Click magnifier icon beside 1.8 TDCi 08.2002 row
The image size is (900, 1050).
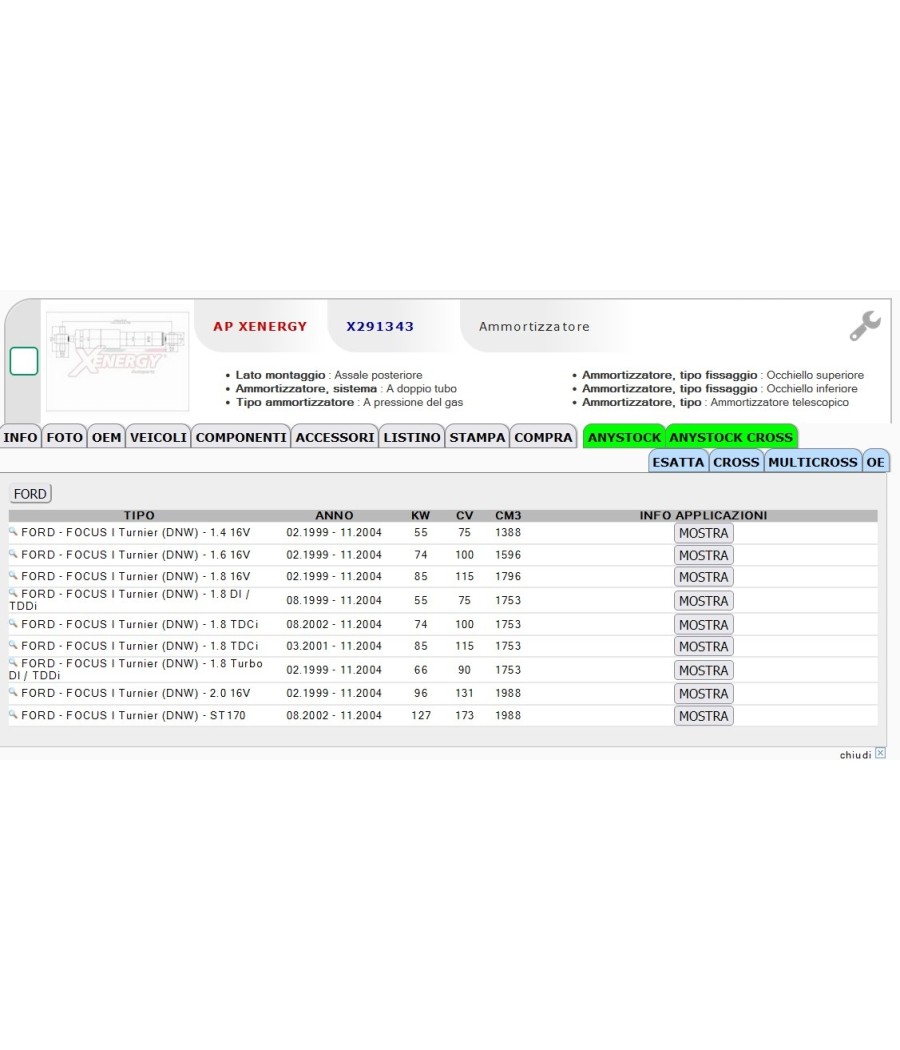pyautogui.click(x=13, y=623)
